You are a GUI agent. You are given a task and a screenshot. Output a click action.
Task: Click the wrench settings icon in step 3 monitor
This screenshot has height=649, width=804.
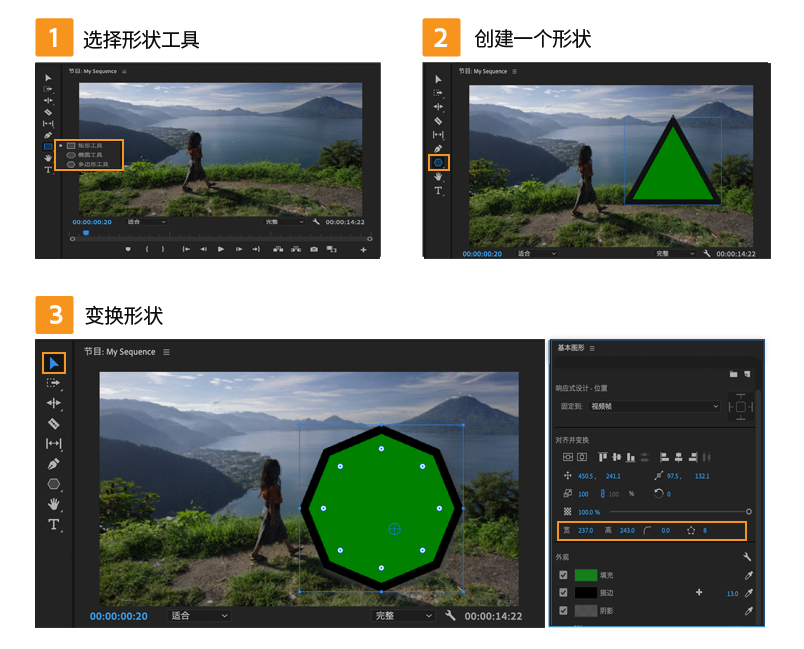[x=451, y=616]
